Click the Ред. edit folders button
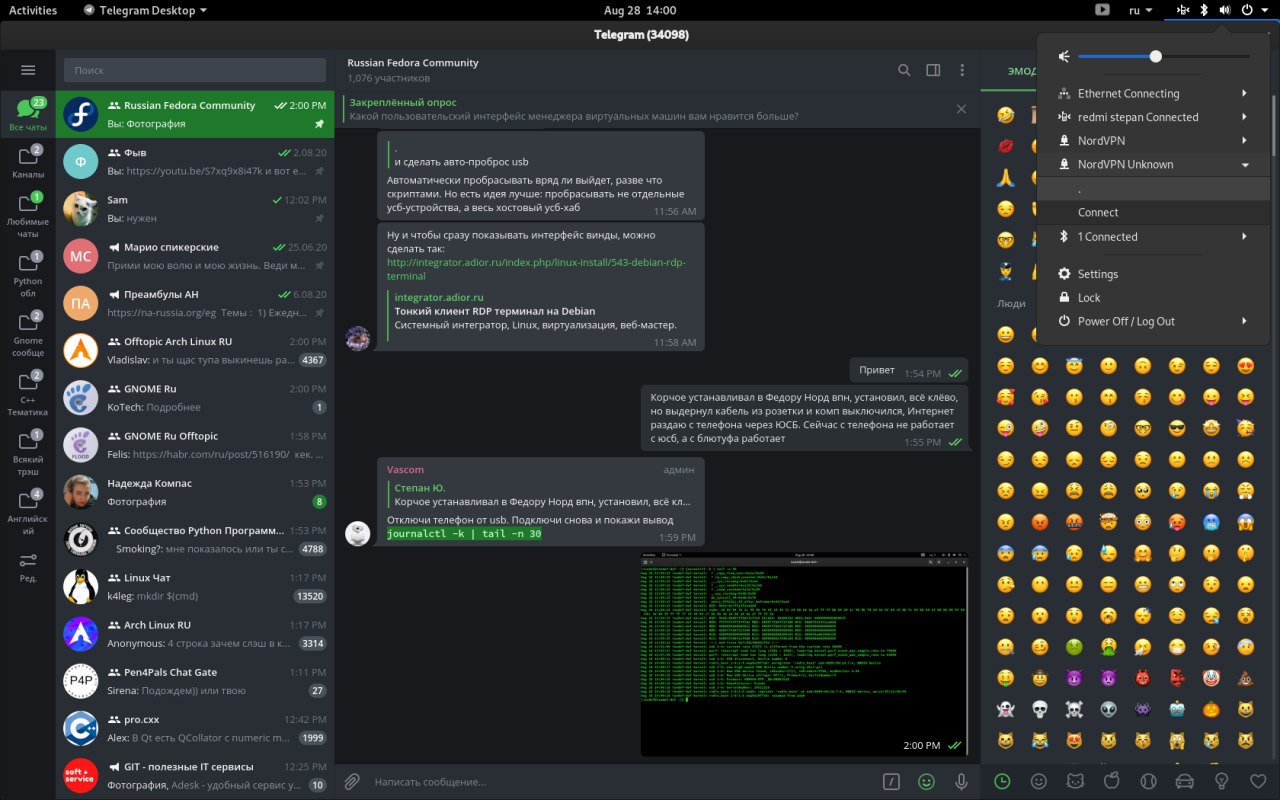1280x800 pixels. tap(28, 567)
